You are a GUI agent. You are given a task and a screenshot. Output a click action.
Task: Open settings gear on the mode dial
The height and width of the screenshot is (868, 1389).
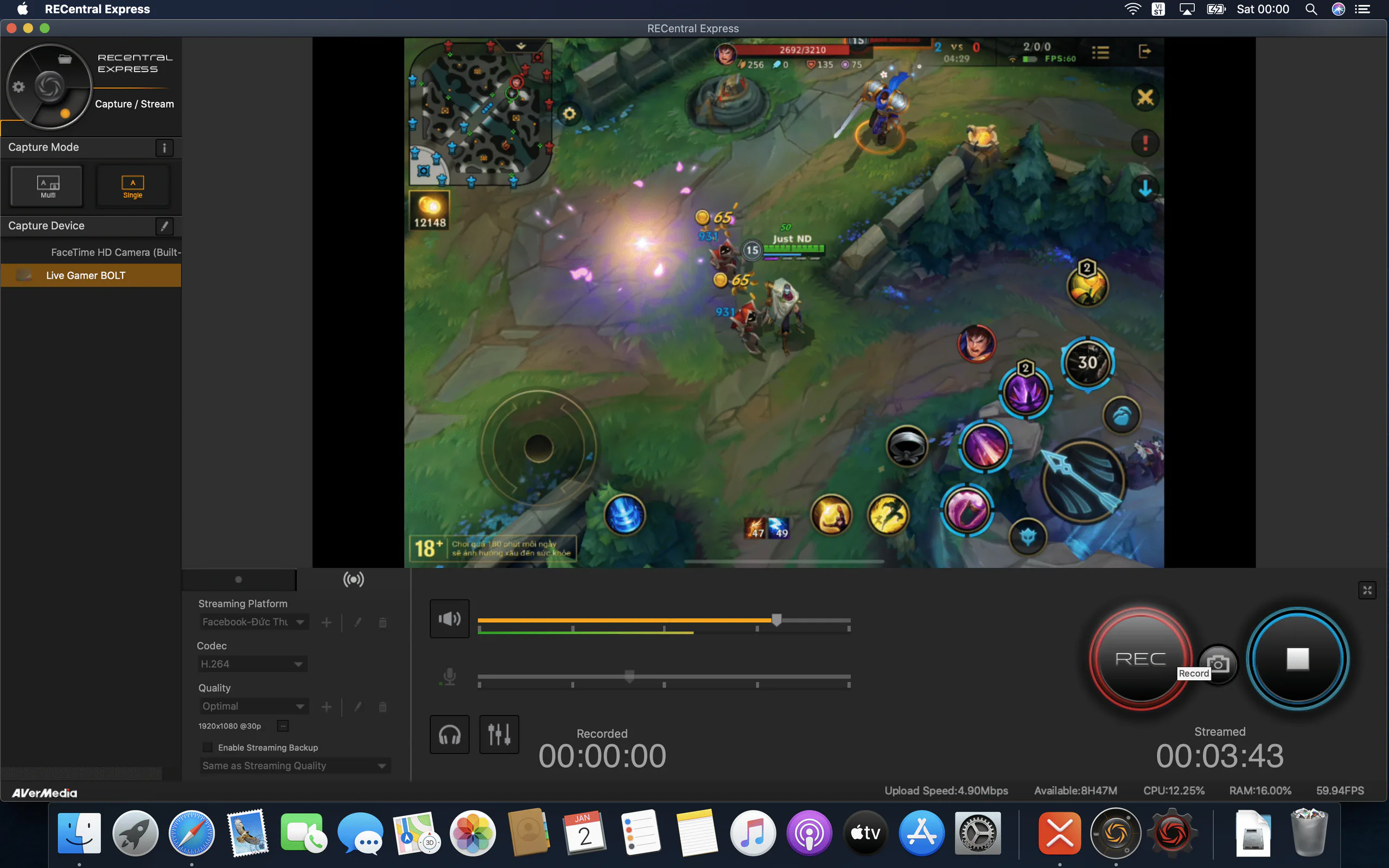pos(19,87)
